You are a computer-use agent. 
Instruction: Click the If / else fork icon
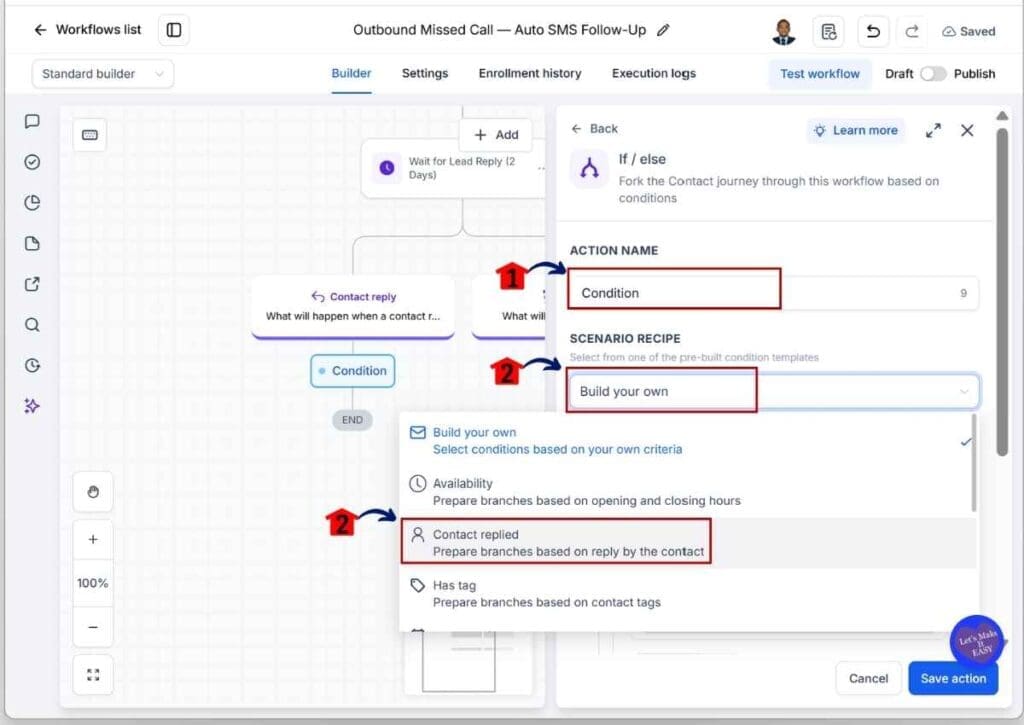pos(589,169)
